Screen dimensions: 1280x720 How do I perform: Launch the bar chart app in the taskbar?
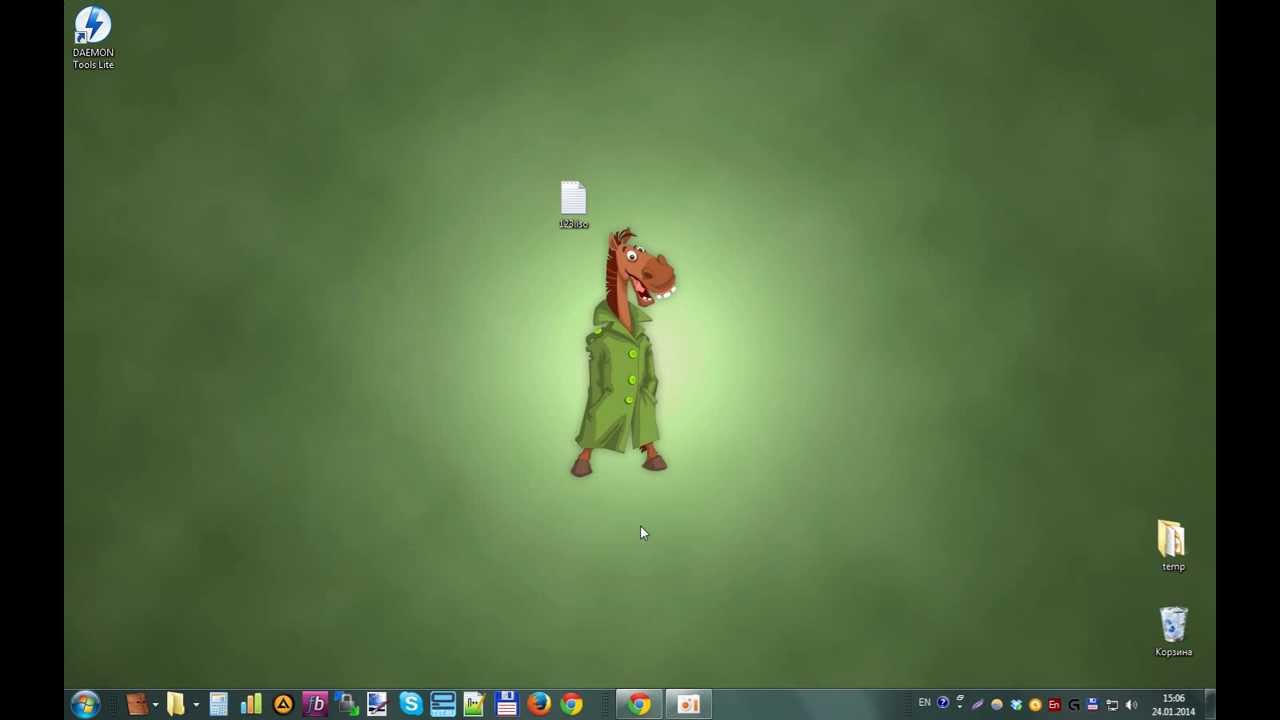coord(251,705)
